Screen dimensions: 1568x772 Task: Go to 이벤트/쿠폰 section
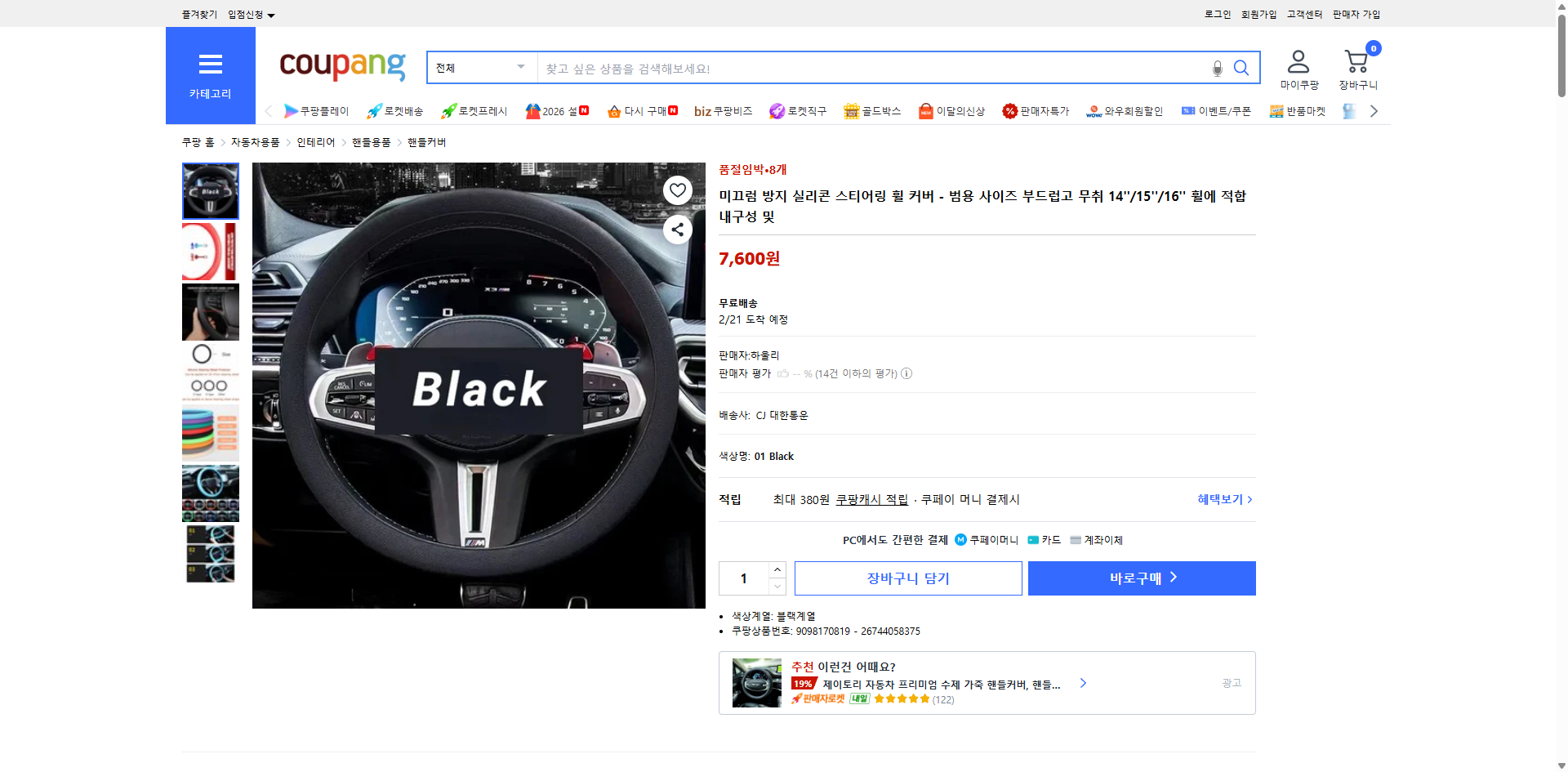pyautogui.click(x=1217, y=110)
